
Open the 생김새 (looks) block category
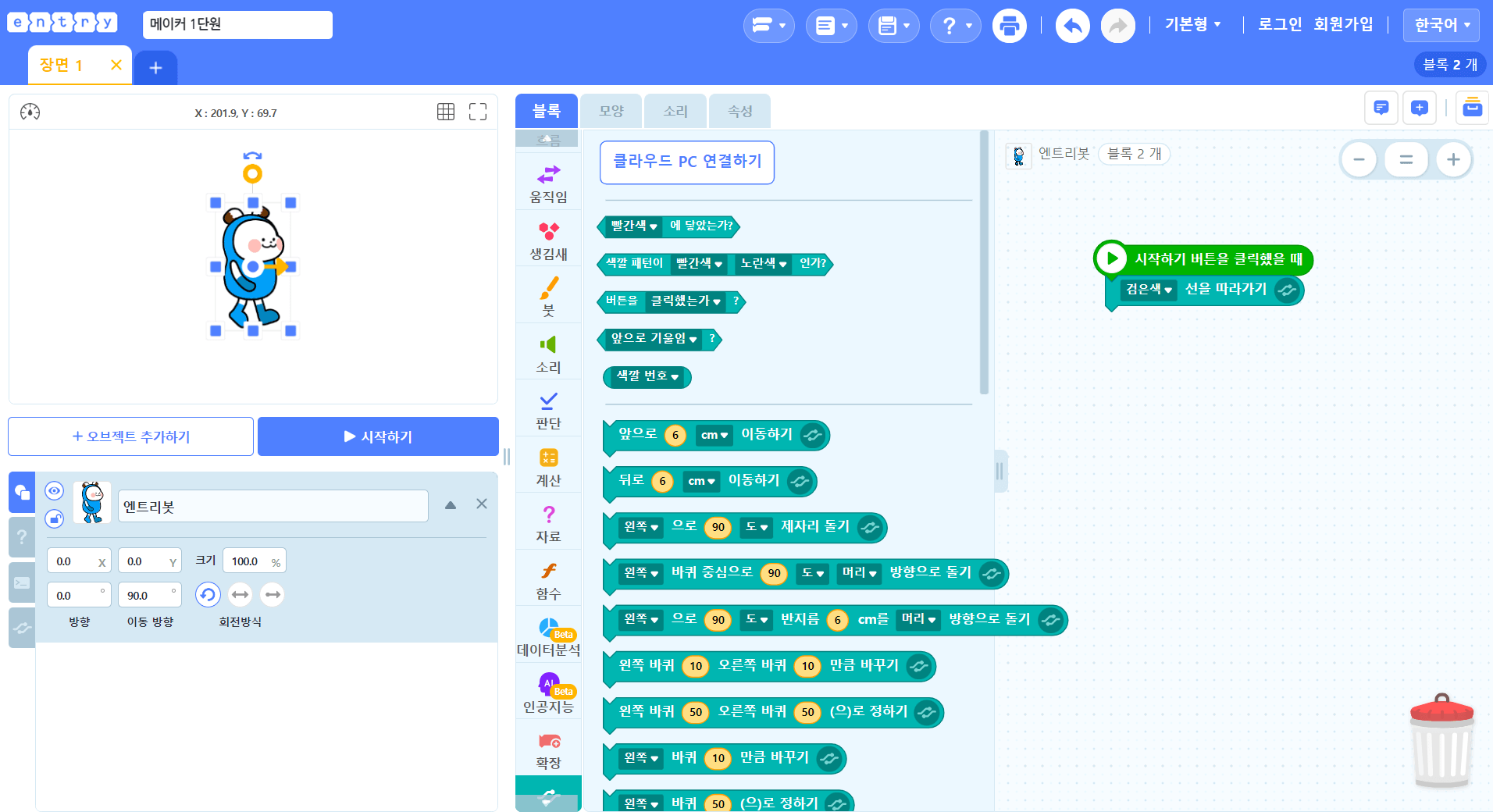548,240
